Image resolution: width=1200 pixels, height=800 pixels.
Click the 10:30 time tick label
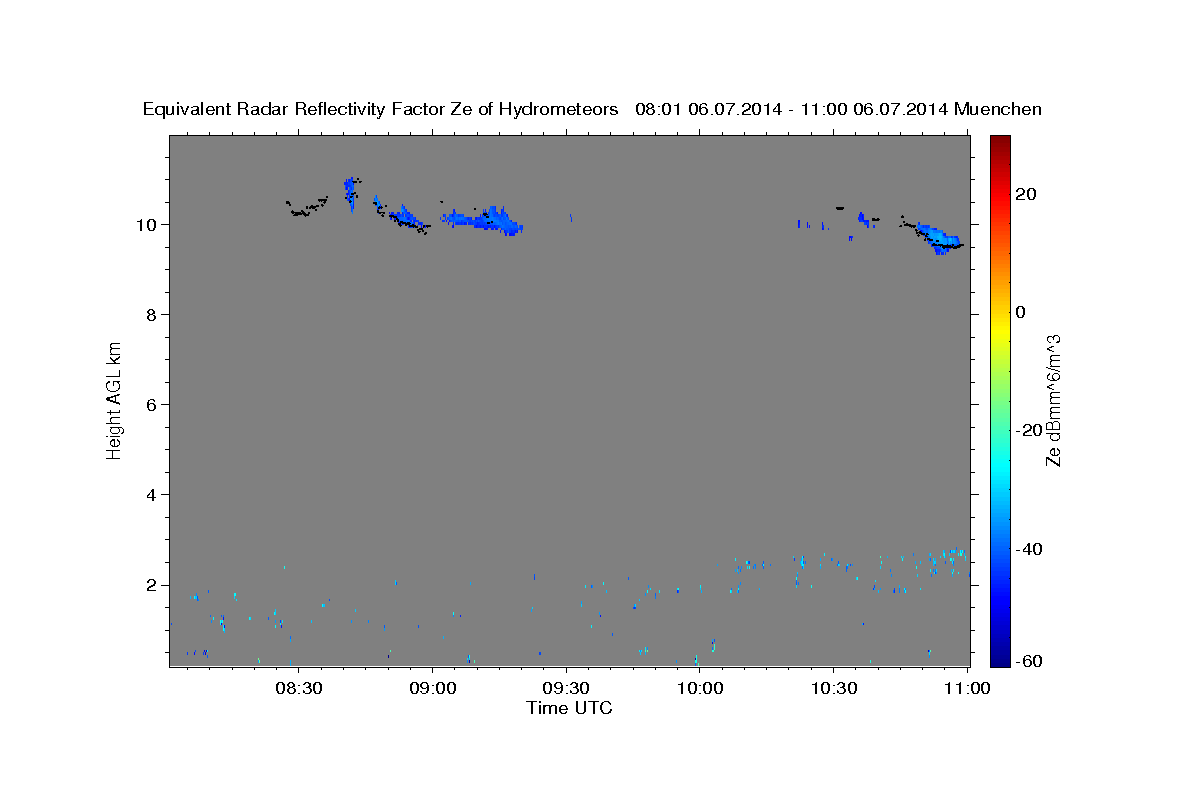(x=834, y=688)
